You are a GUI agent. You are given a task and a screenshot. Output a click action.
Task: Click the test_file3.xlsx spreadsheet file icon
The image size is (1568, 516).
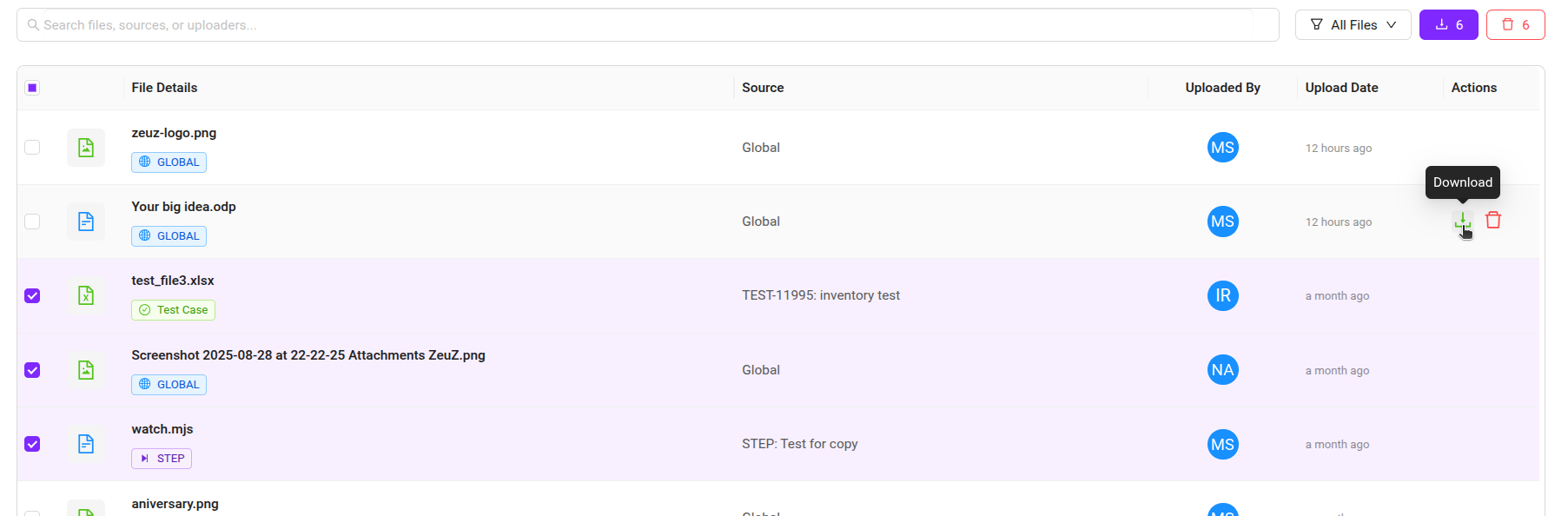[86, 295]
